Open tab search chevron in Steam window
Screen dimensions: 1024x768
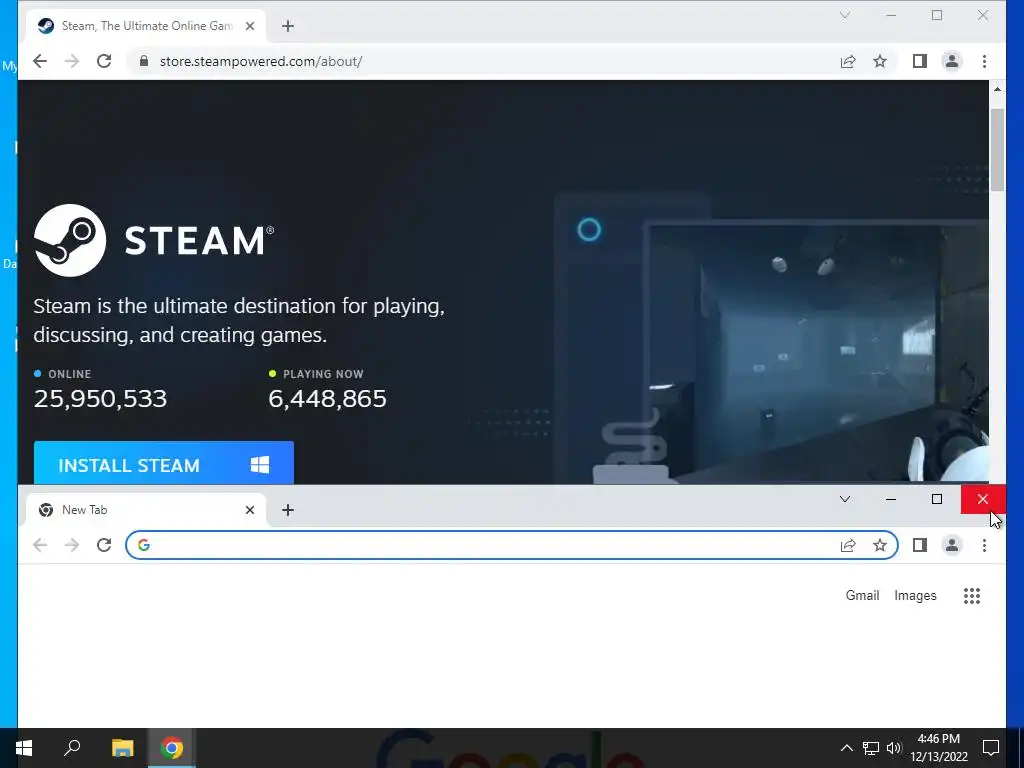click(845, 15)
